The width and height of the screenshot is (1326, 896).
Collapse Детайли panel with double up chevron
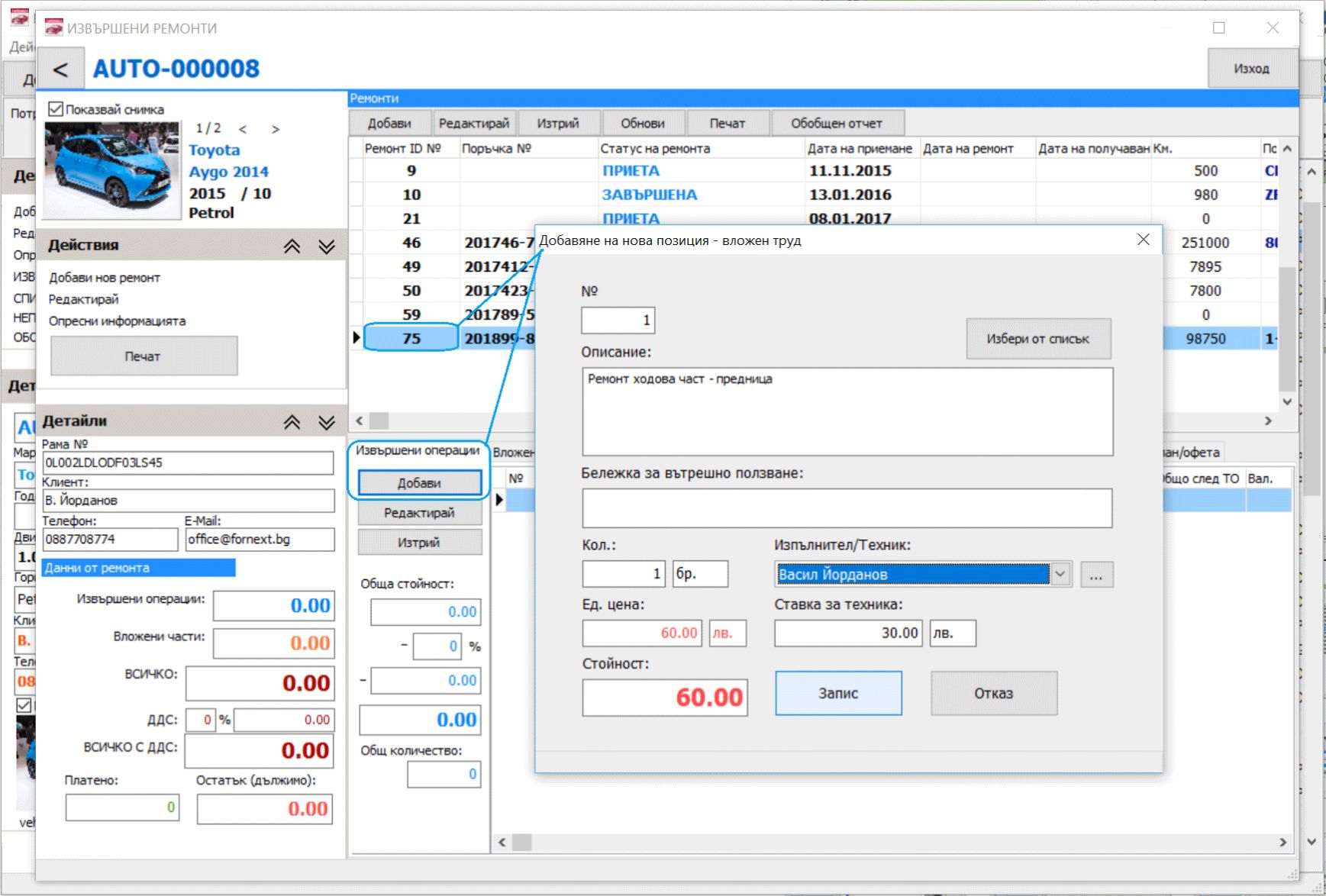(x=292, y=422)
